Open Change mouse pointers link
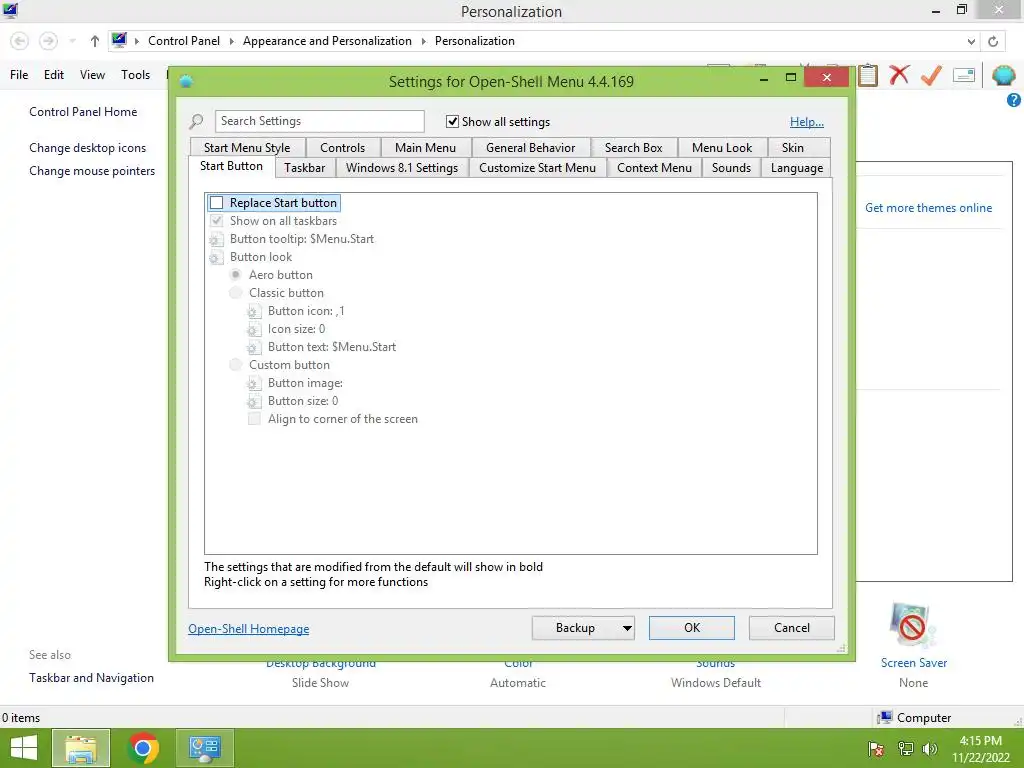The width and height of the screenshot is (1024, 768). [92, 171]
